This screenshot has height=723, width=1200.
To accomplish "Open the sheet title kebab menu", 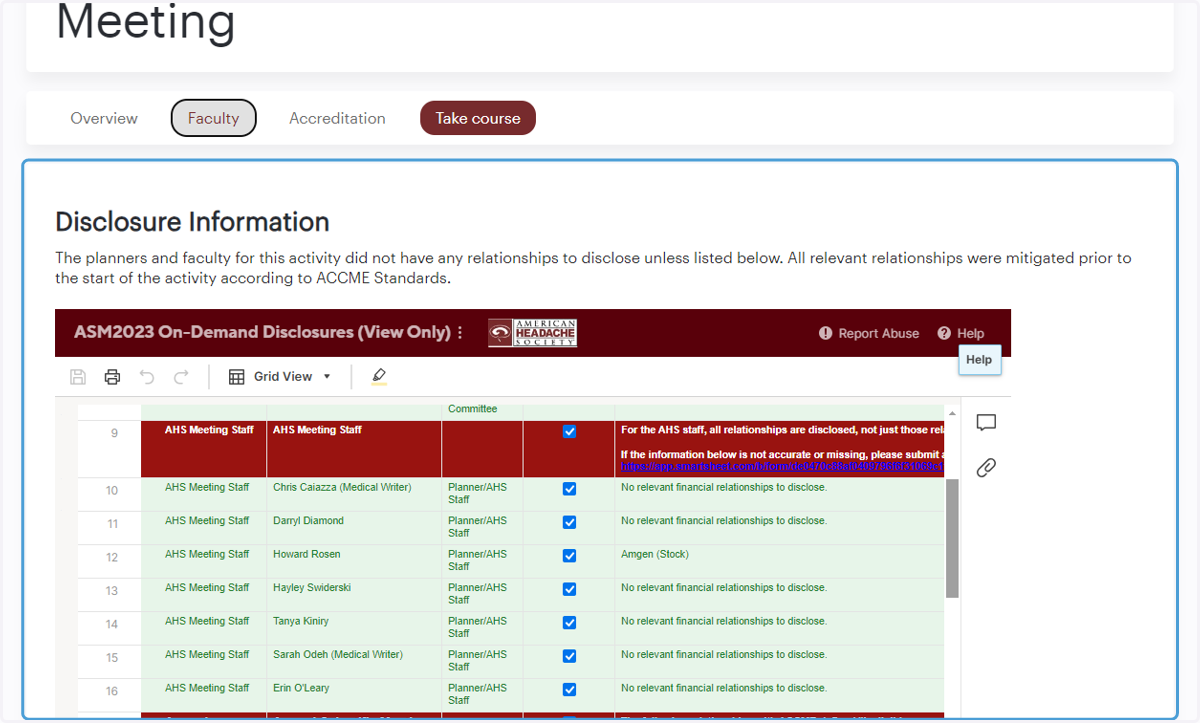I will (x=460, y=333).
